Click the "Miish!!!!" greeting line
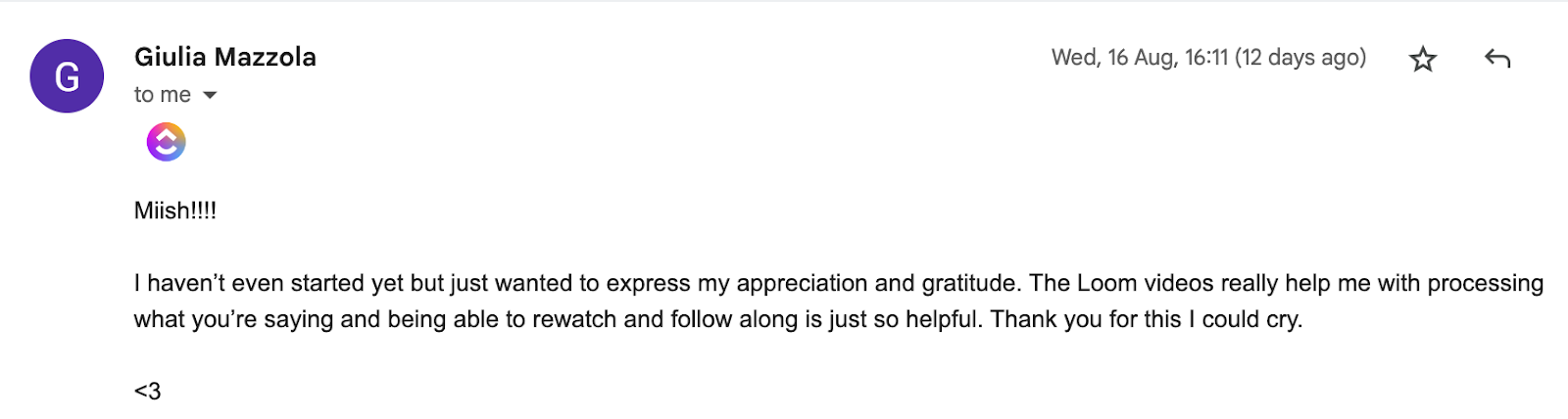Screen dimensions: 1568x419 point(175,210)
